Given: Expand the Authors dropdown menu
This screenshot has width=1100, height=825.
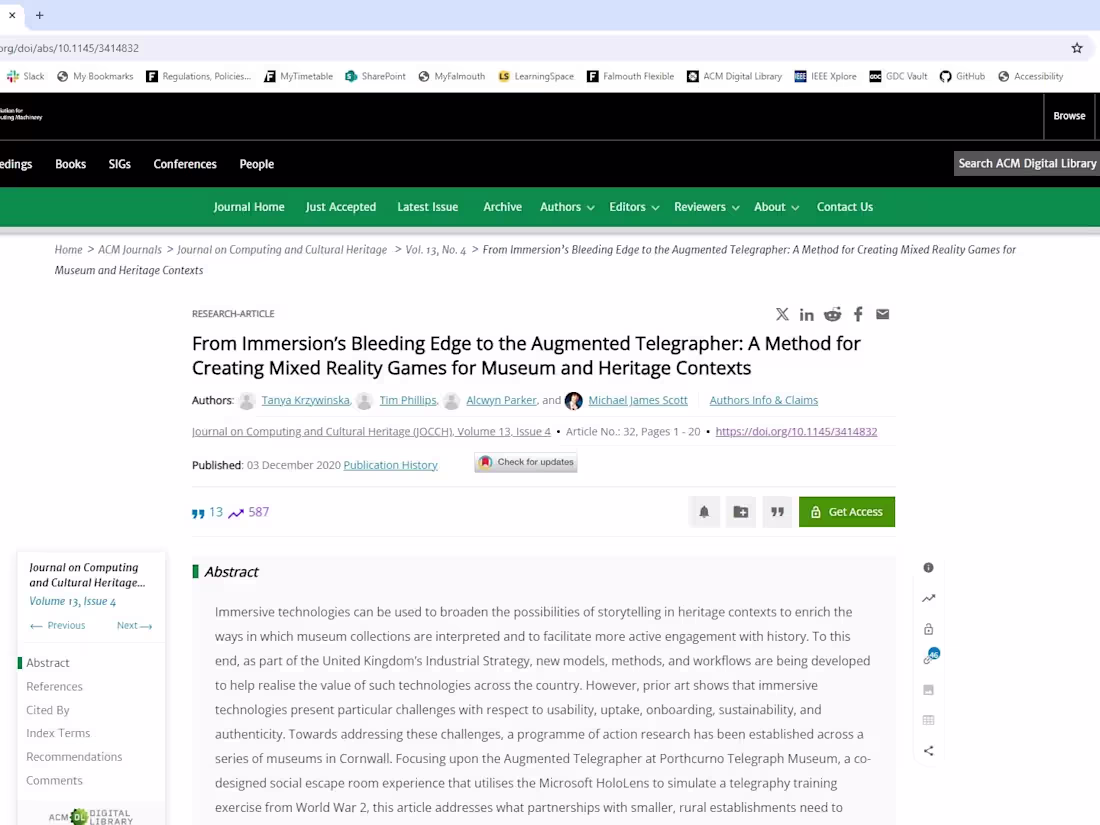Looking at the screenshot, I should [x=567, y=207].
